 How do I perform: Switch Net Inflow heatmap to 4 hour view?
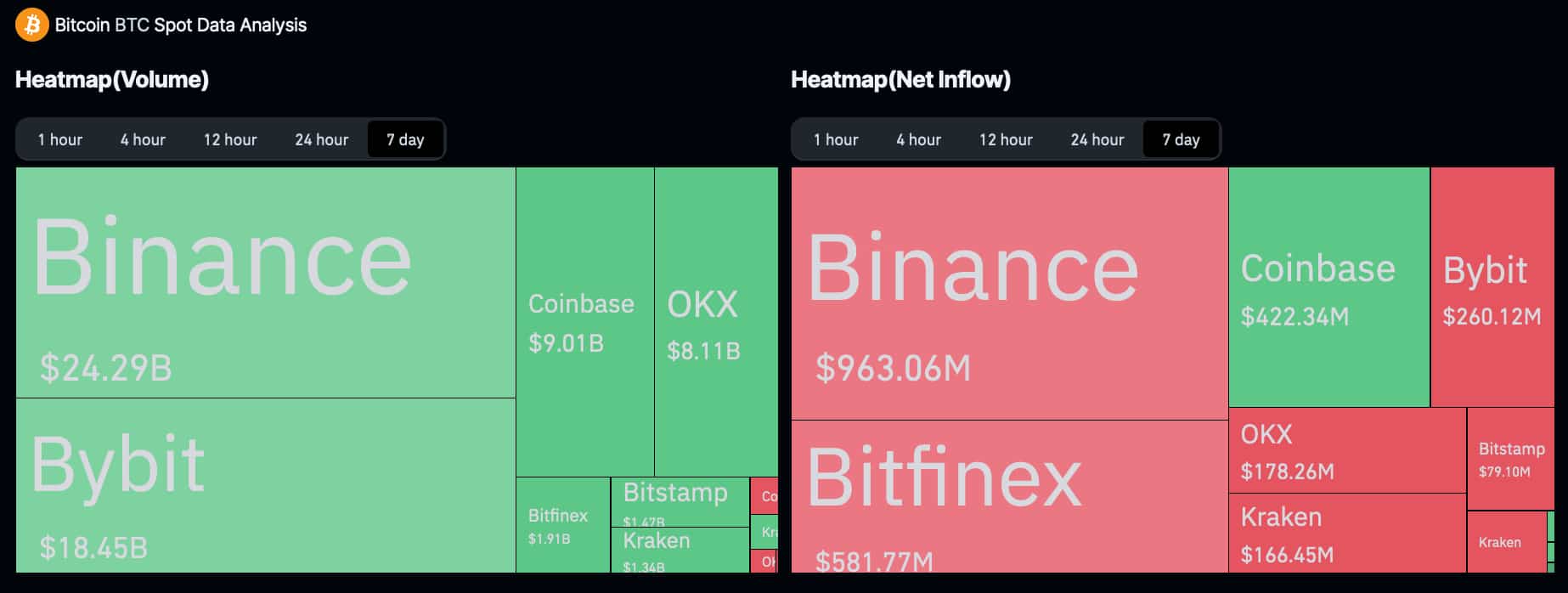click(x=917, y=138)
